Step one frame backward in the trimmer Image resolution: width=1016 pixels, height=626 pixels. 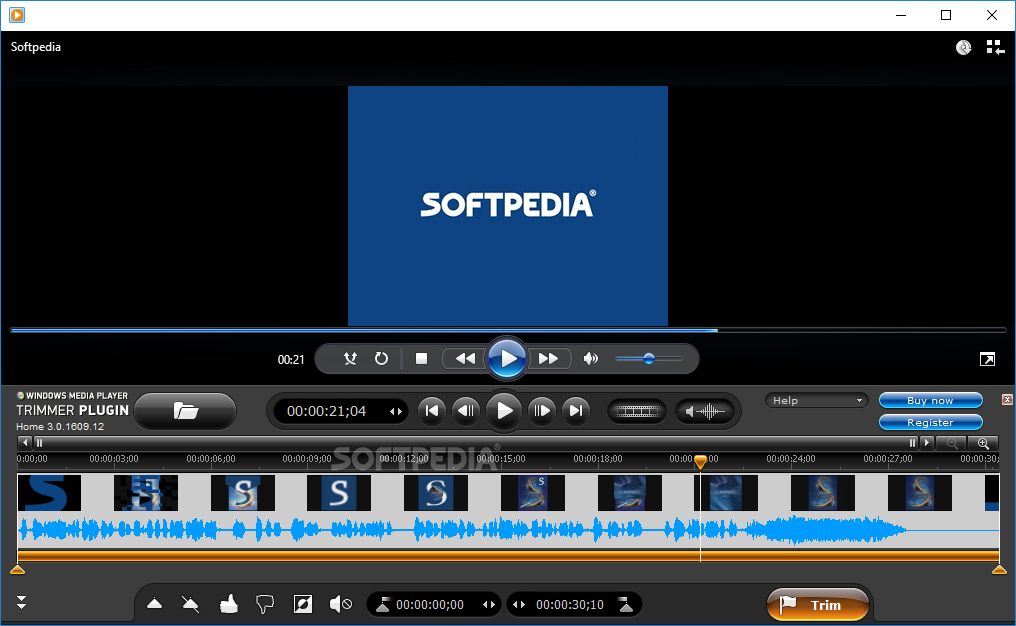coord(466,410)
